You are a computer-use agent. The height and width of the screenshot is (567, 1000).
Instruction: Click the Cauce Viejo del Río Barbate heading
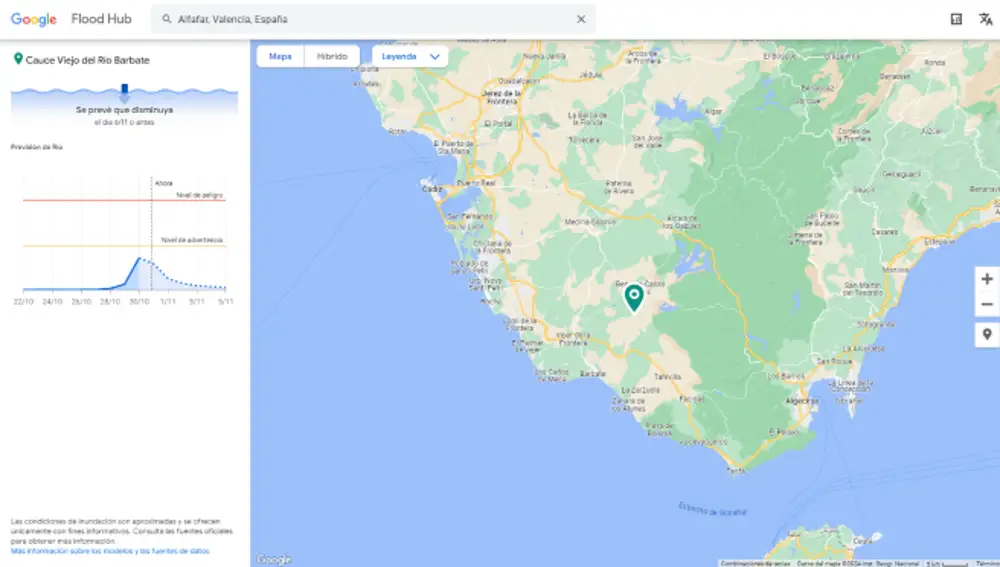pyautogui.click(x=87, y=60)
